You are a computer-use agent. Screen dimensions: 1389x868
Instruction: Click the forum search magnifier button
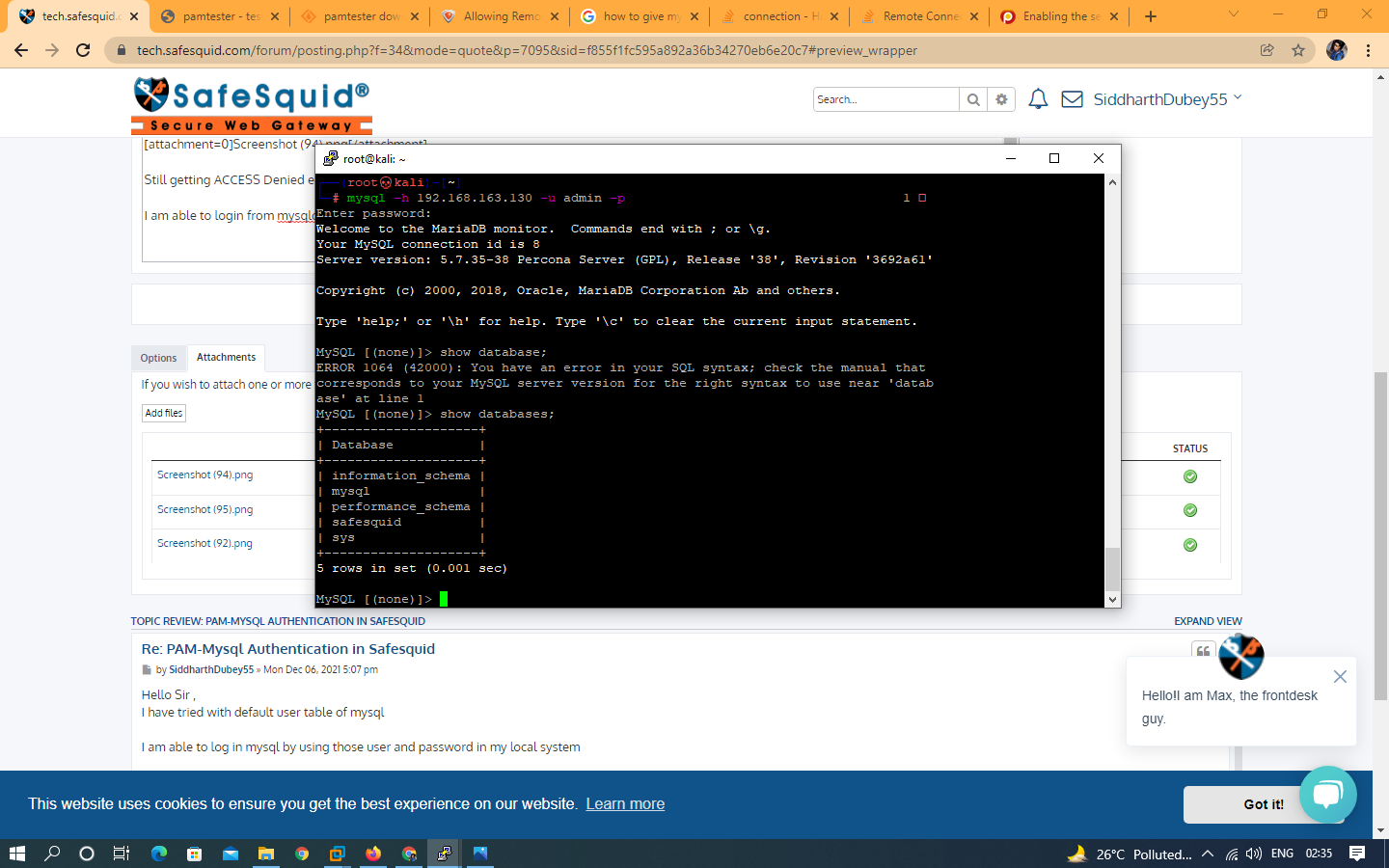point(973,99)
